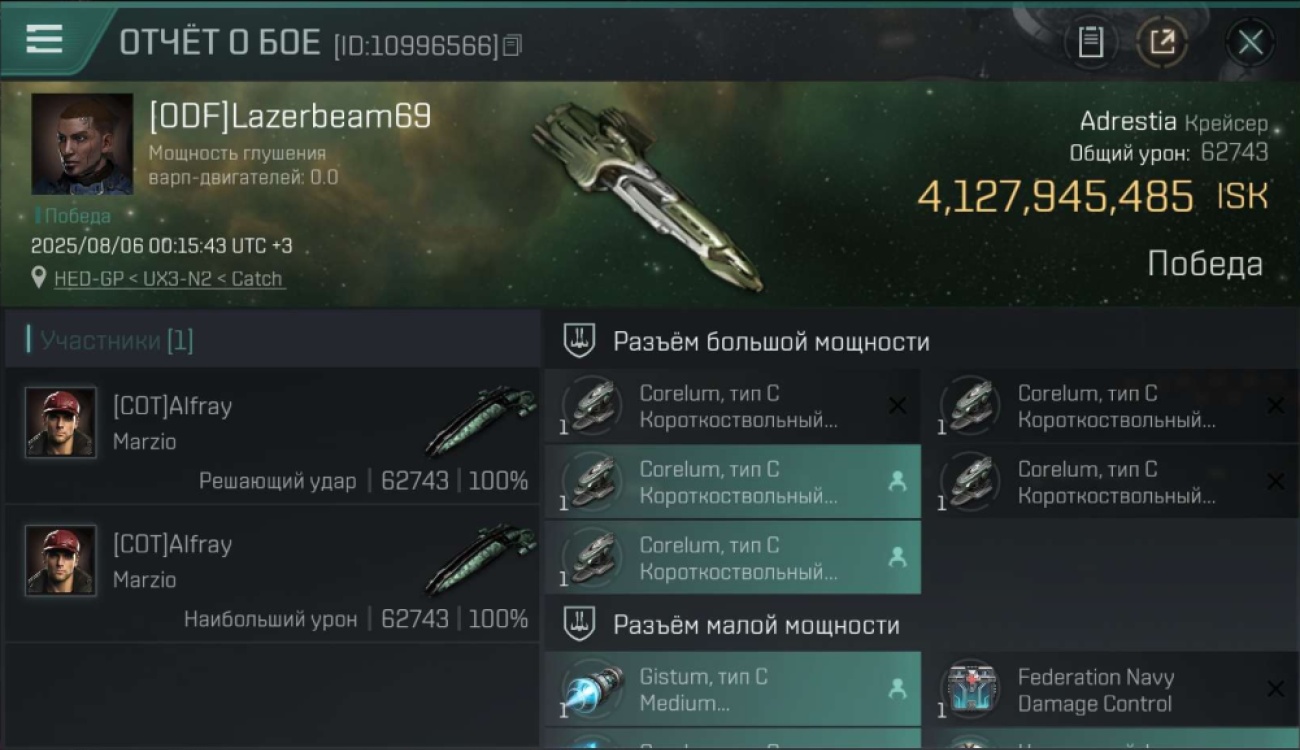Open Lazerbeam69 pilot portrait
The height and width of the screenshot is (750, 1300).
(x=82, y=144)
